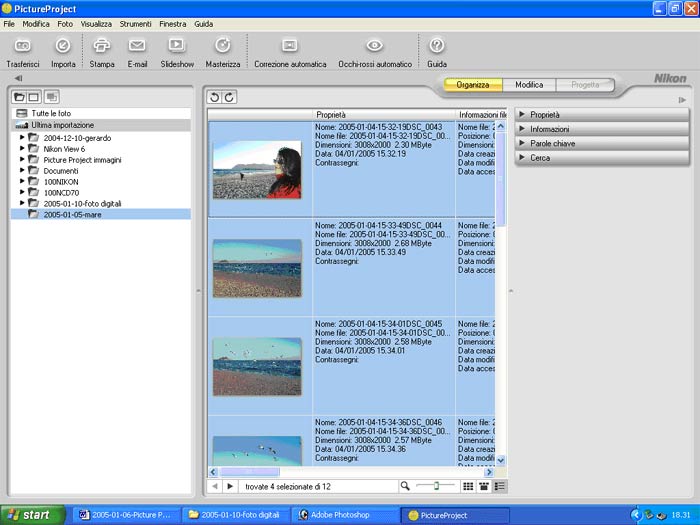
Task: Open the Guida menu
Action: (x=203, y=24)
